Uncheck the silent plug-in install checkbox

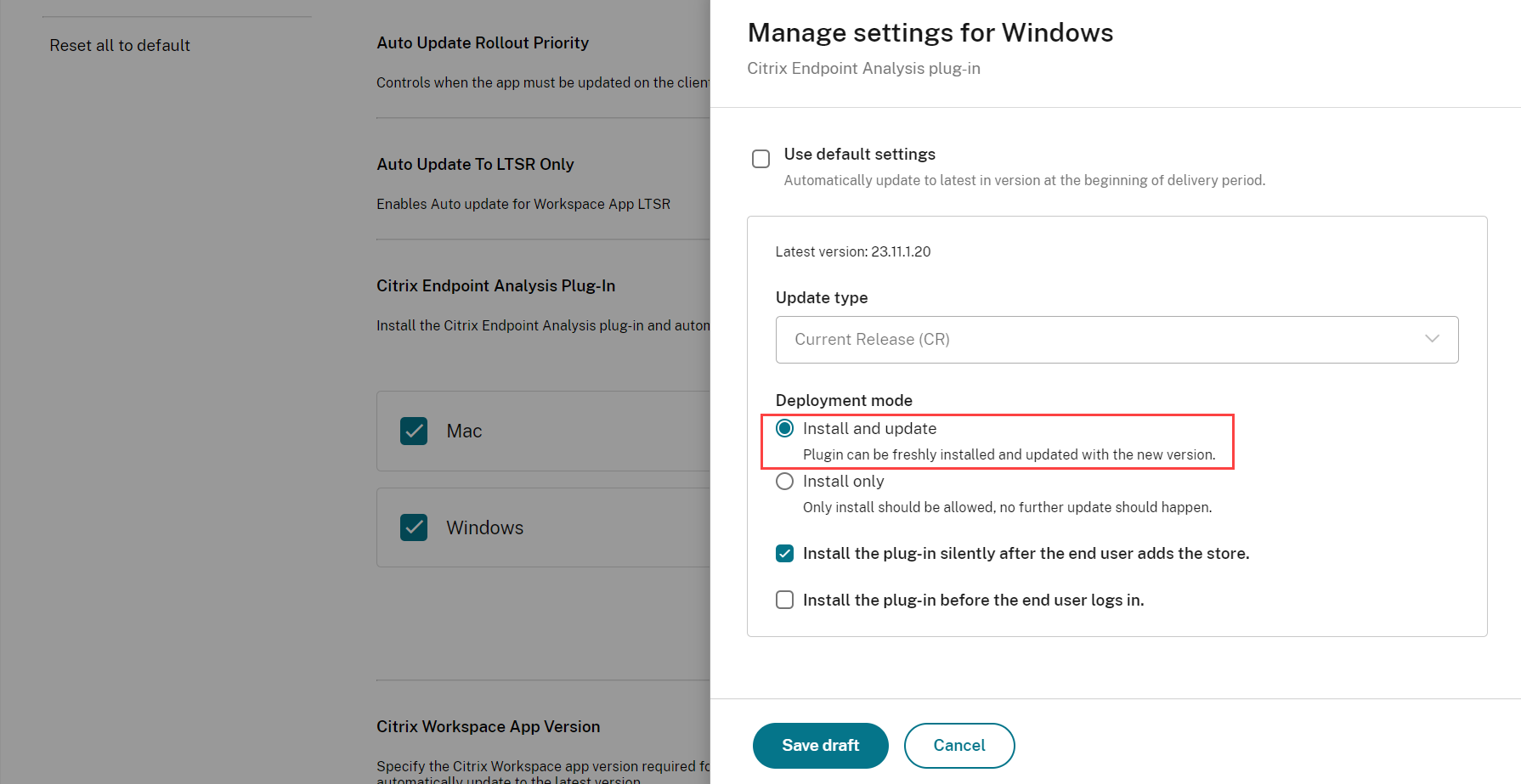pos(784,554)
